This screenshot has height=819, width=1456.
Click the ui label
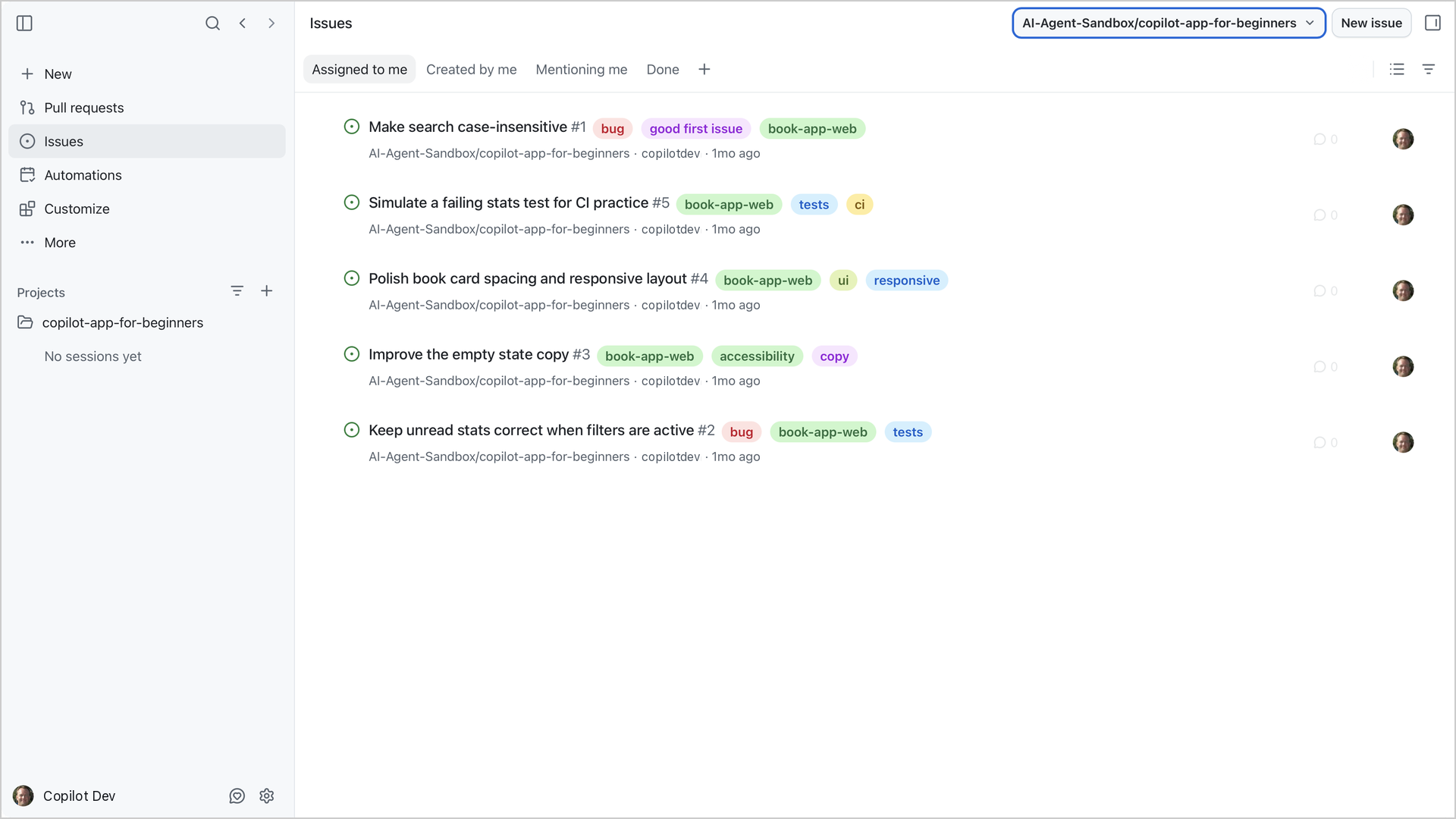(x=843, y=281)
